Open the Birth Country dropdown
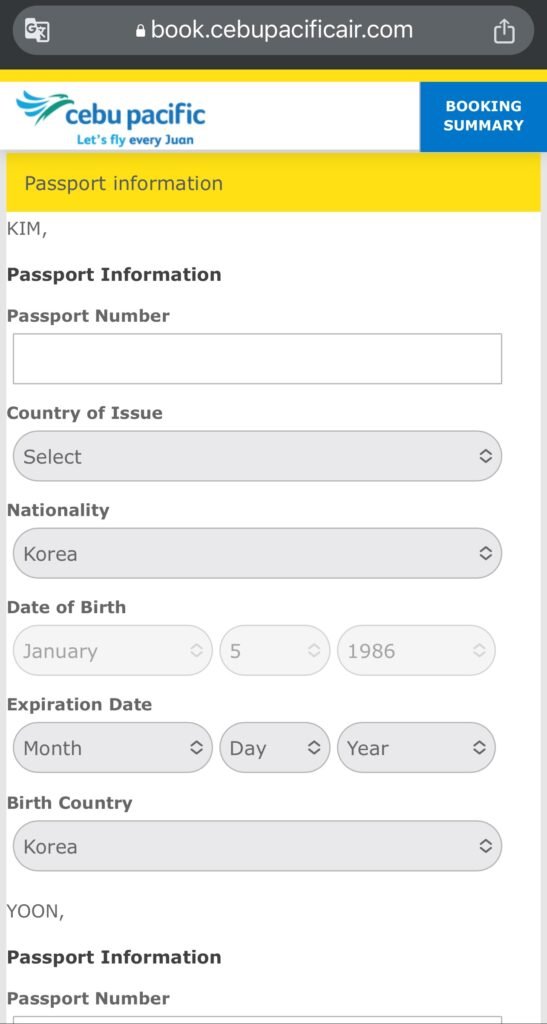The height and width of the screenshot is (1024, 547). click(257, 846)
